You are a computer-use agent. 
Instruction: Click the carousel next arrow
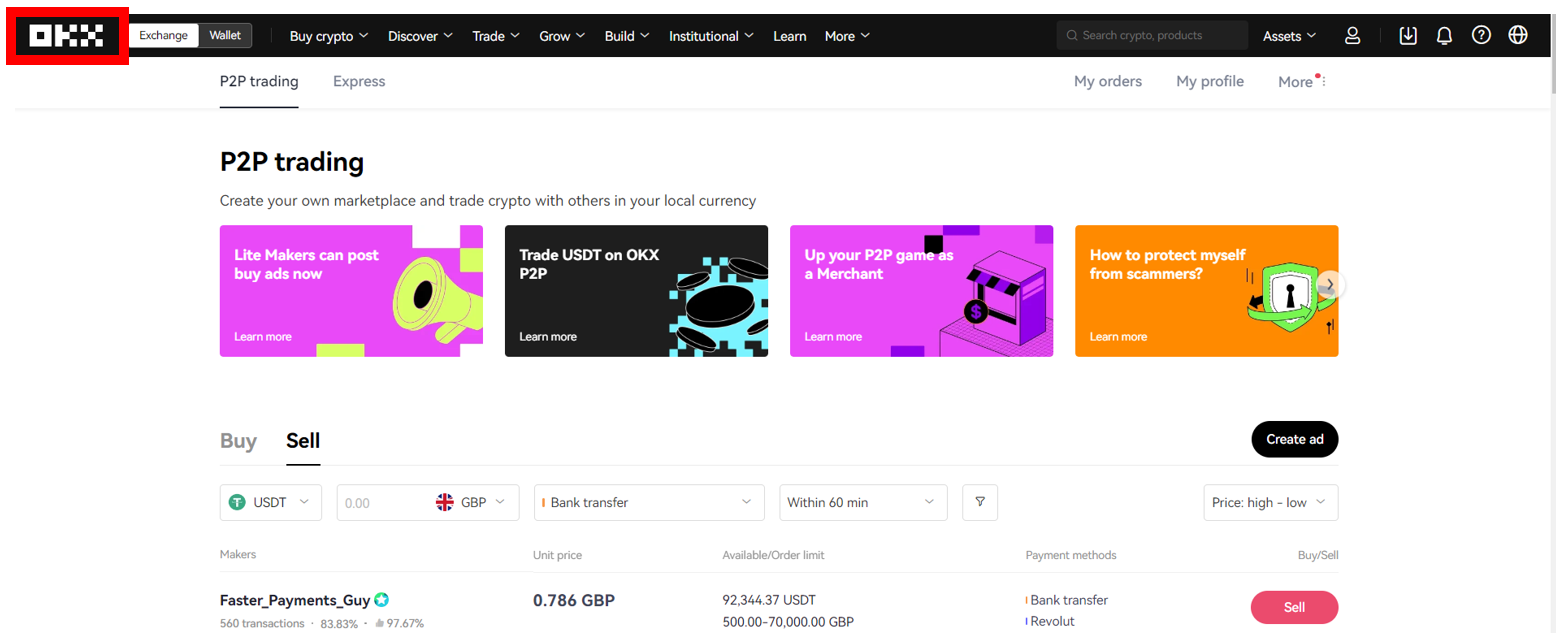[x=1330, y=284]
